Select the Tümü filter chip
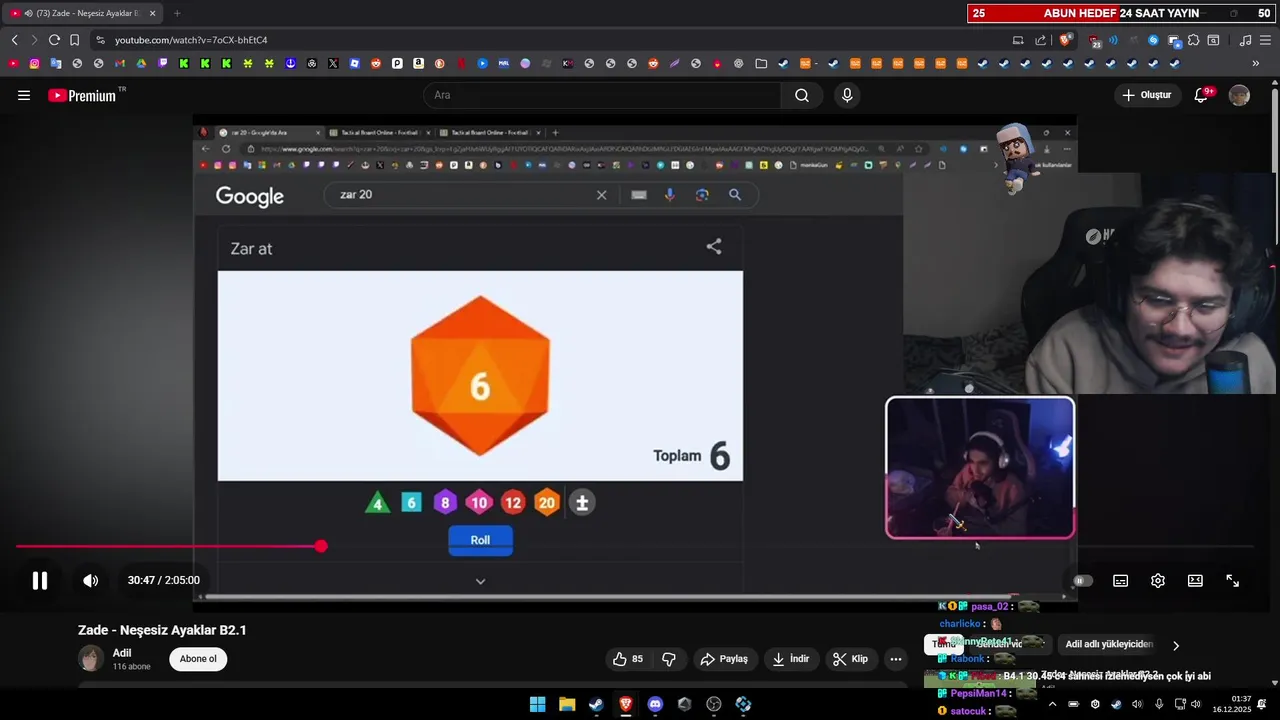The height and width of the screenshot is (720, 1280). 944,645
